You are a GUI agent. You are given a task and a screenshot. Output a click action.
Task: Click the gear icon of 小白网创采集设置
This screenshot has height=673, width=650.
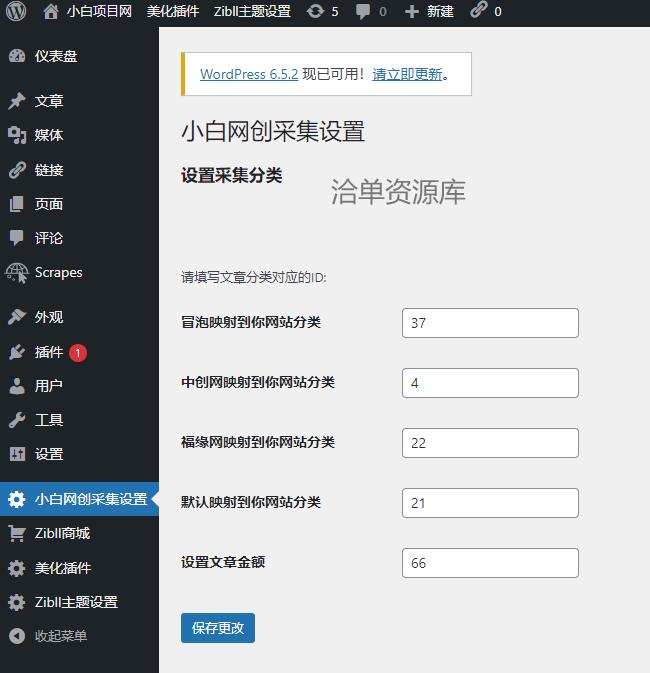point(17,499)
